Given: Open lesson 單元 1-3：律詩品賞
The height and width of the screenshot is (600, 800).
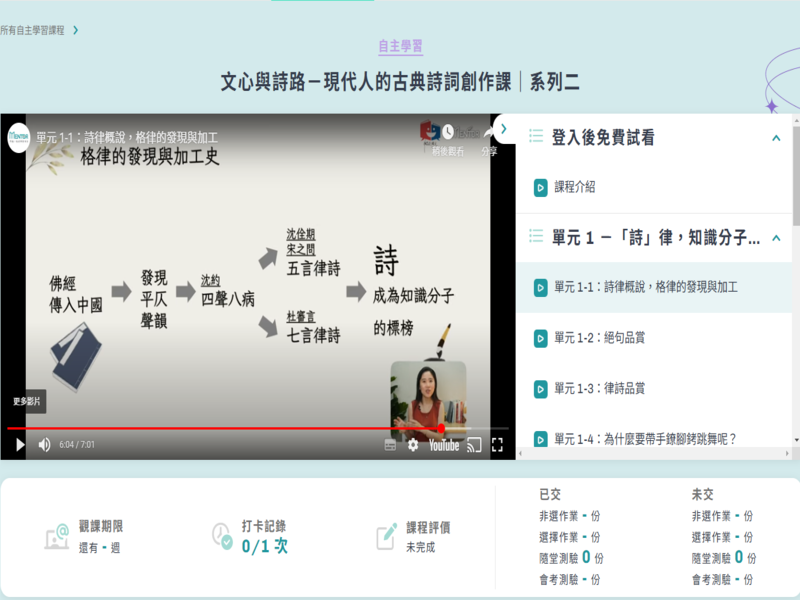Looking at the screenshot, I should pyautogui.click(x=599, y=388).
